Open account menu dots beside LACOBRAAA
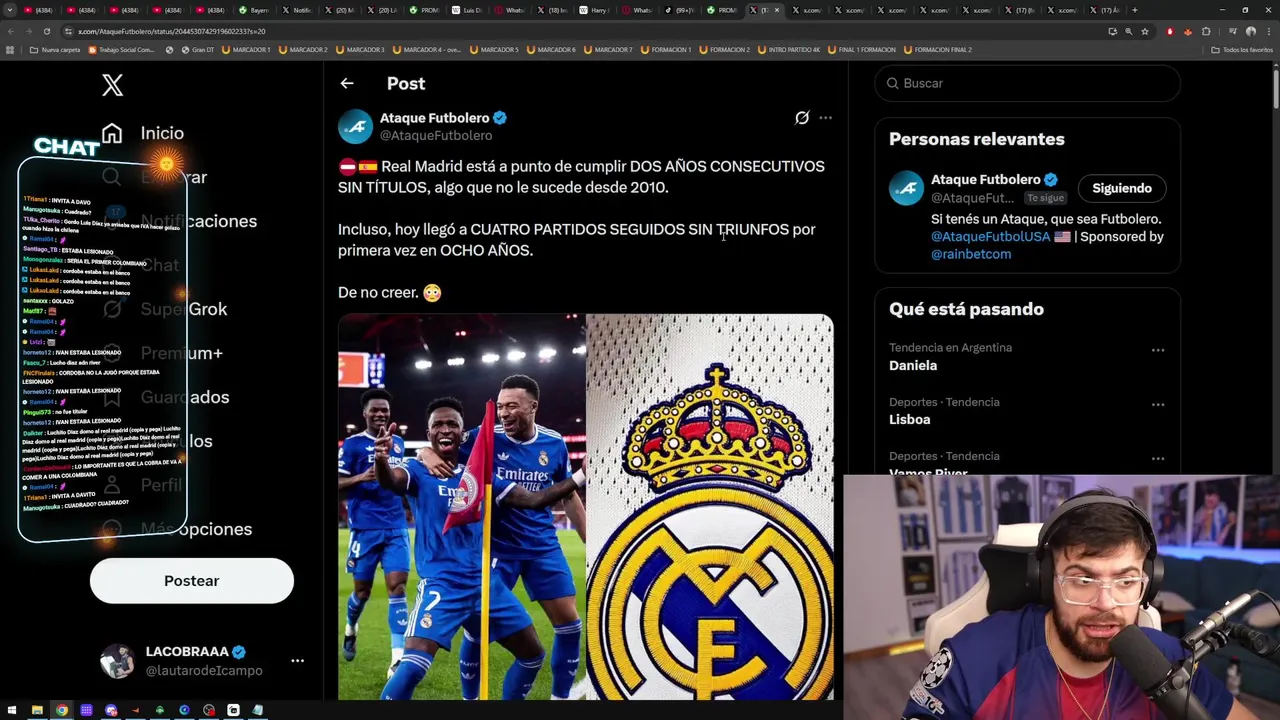Viewport: 1280px width, 720px height. (297, 661)
